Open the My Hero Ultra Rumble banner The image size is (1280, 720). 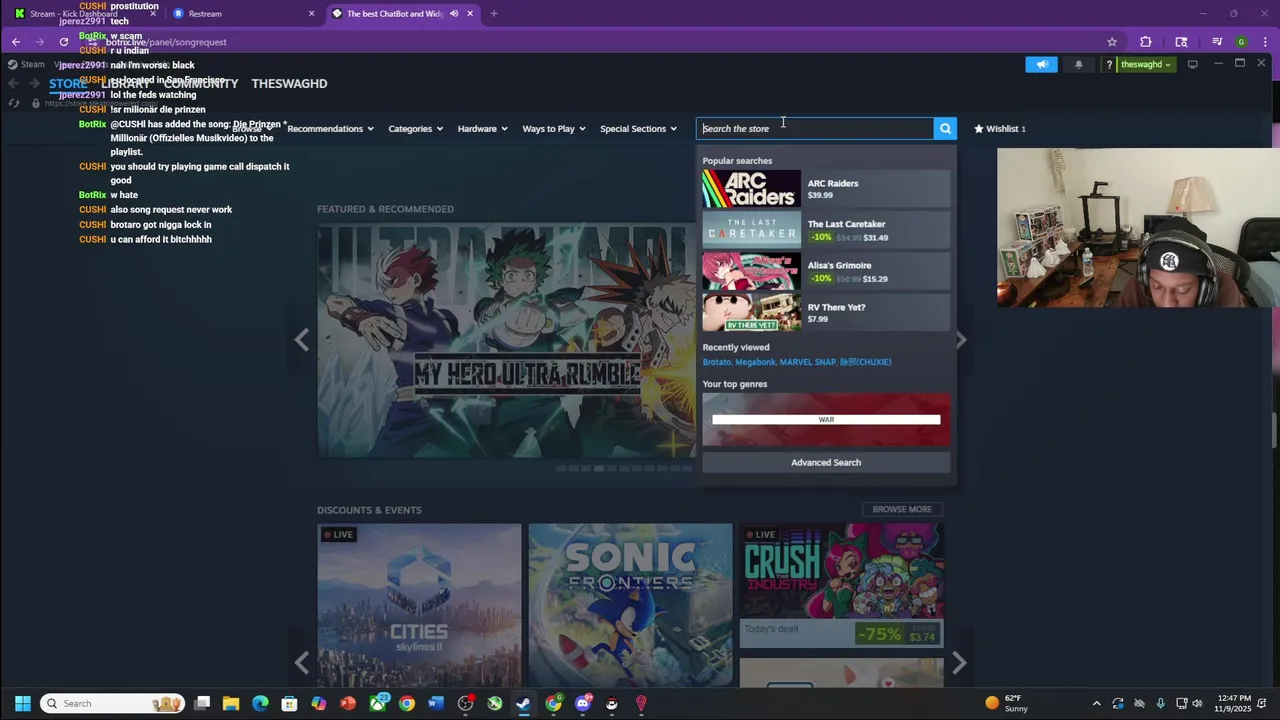click(505, 341)
